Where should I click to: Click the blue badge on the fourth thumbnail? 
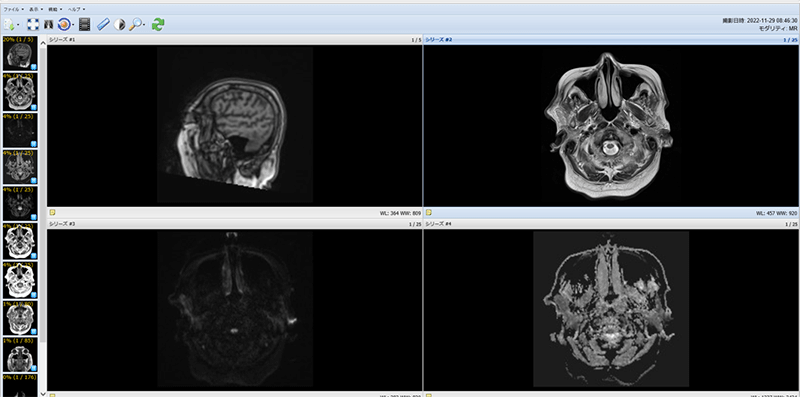tap(33, 181)
